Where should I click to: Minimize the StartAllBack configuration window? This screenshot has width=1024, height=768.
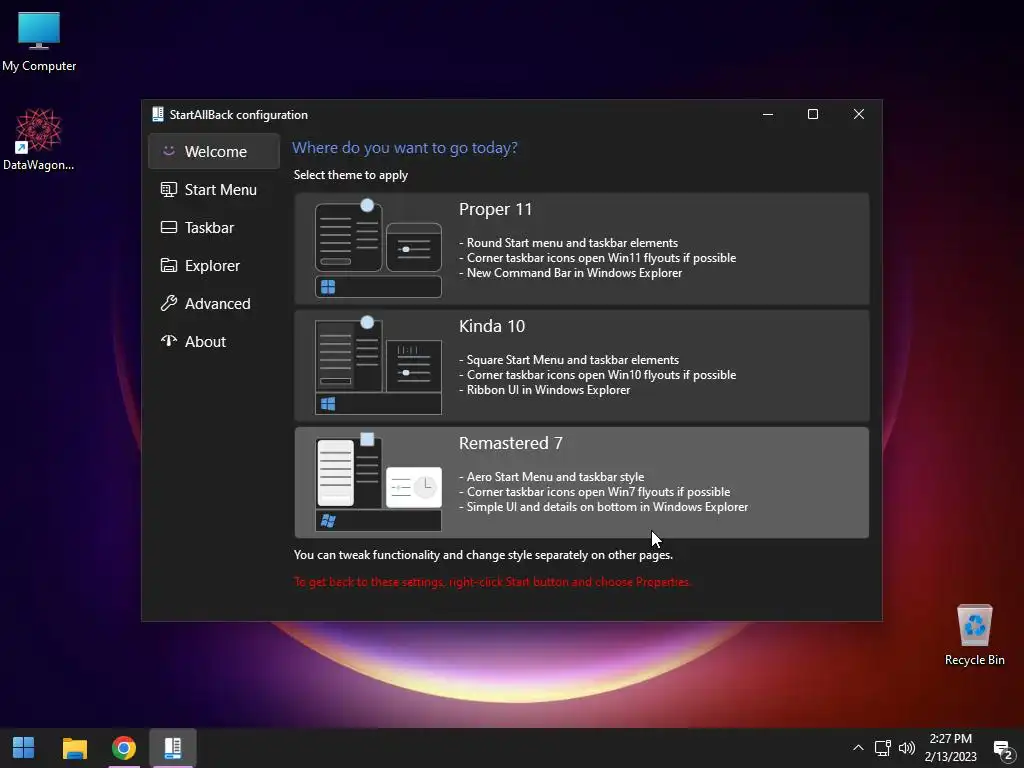[x=768, y=114]
